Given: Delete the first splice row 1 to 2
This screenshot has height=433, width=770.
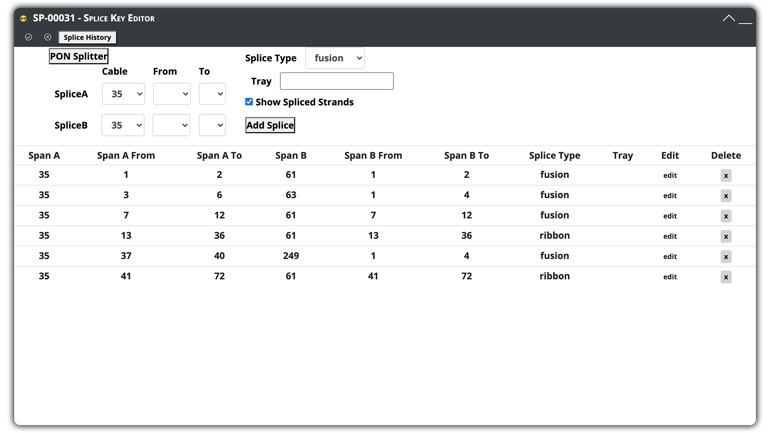Looking at the screenshot, I should coord(726,176).
